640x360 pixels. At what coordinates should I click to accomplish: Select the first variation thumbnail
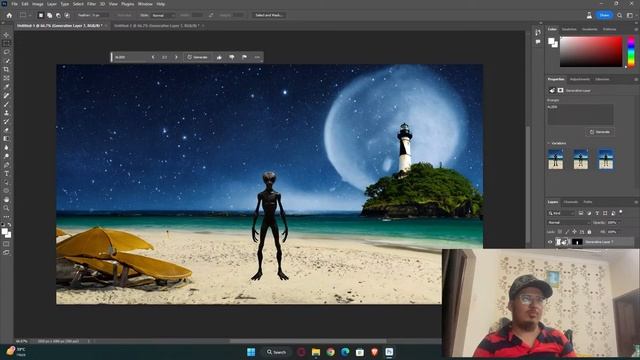tap(556, 159)
